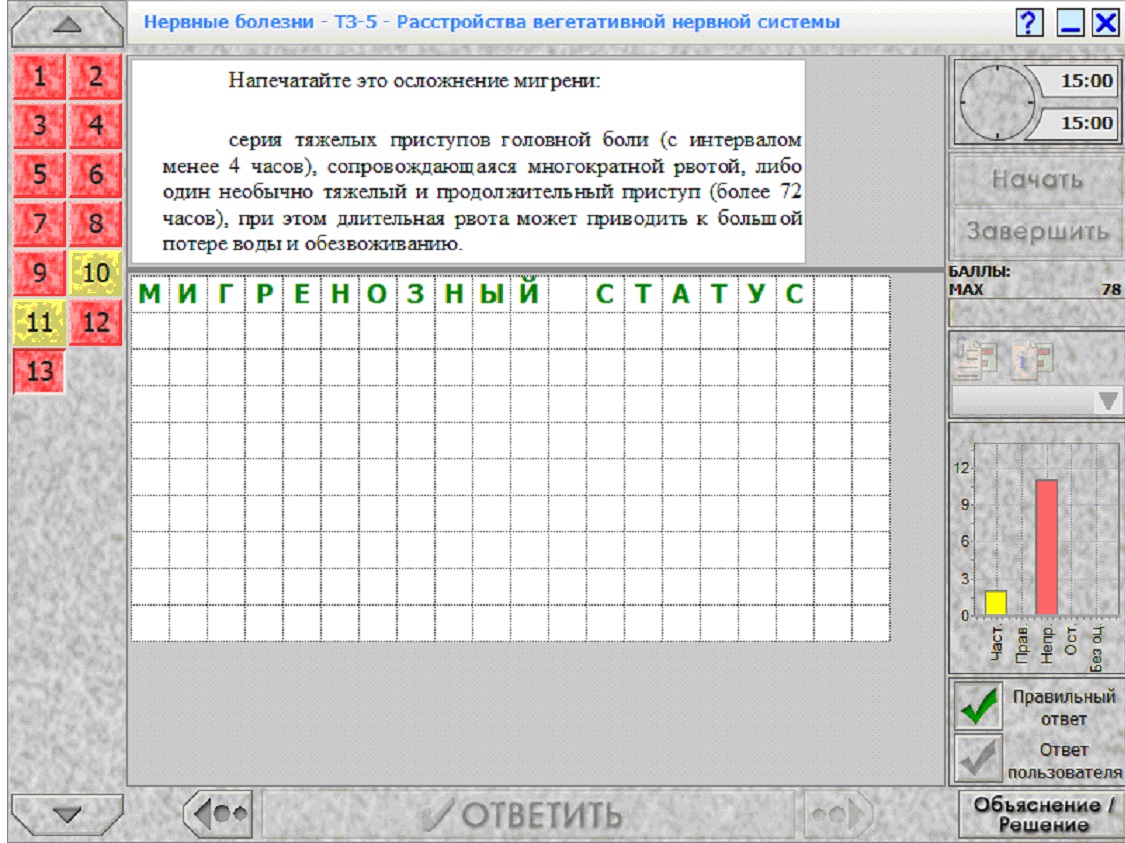Viewport: 1125px width, 843px height.
Task: Click the red Непр. bar in chart
Action: pos(1046,547)
